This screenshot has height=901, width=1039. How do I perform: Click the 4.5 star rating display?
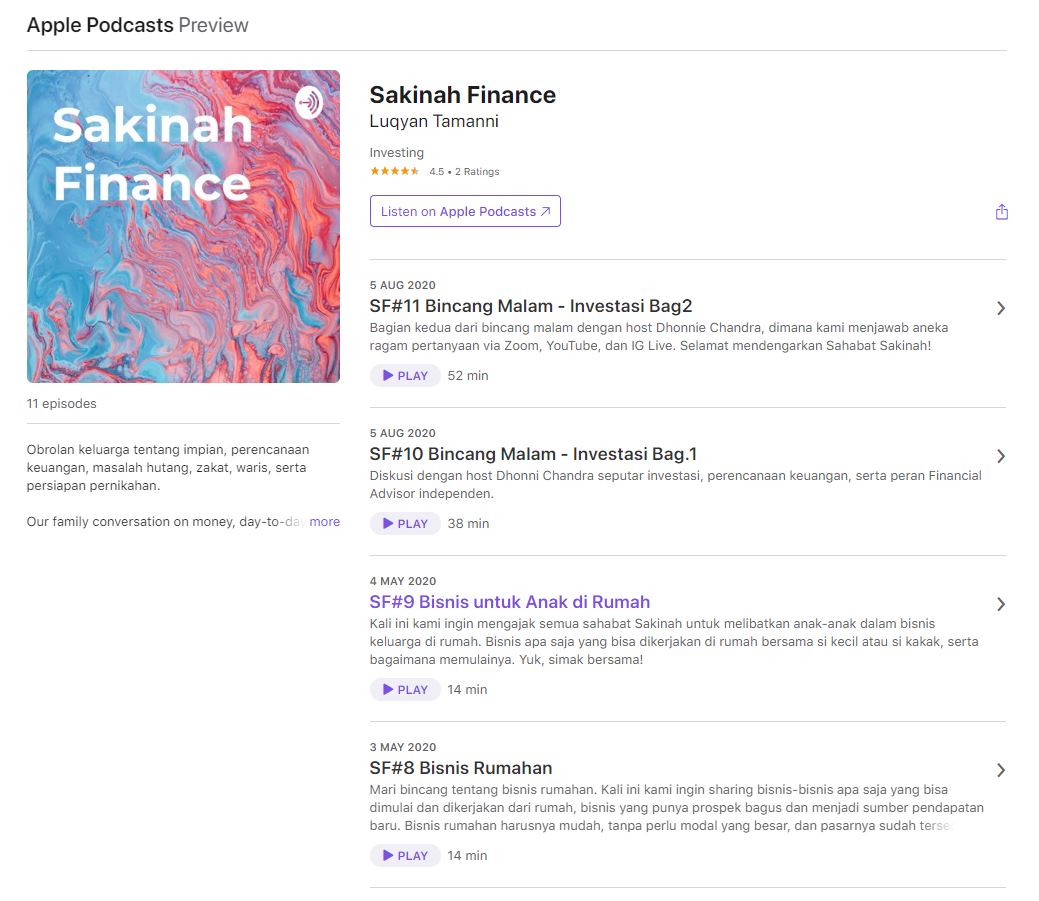434,172
